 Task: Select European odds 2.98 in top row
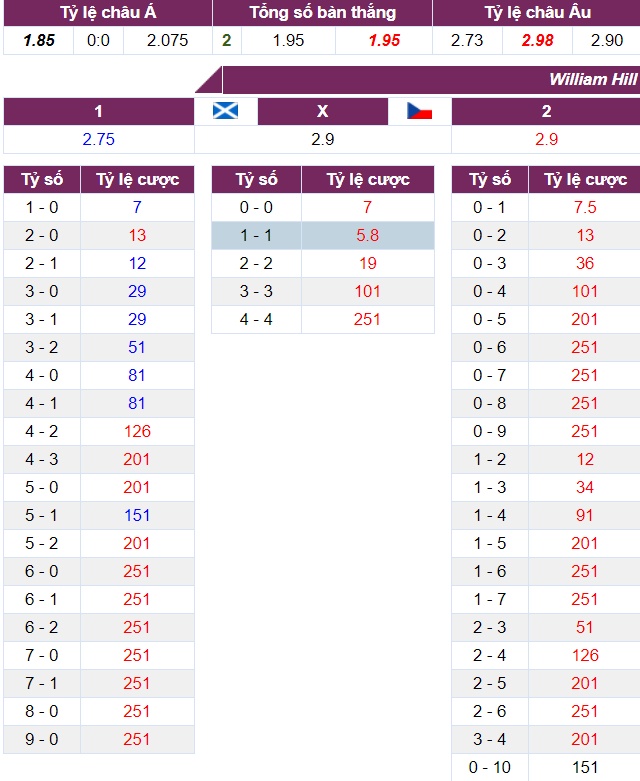click(x=537, y=41)
